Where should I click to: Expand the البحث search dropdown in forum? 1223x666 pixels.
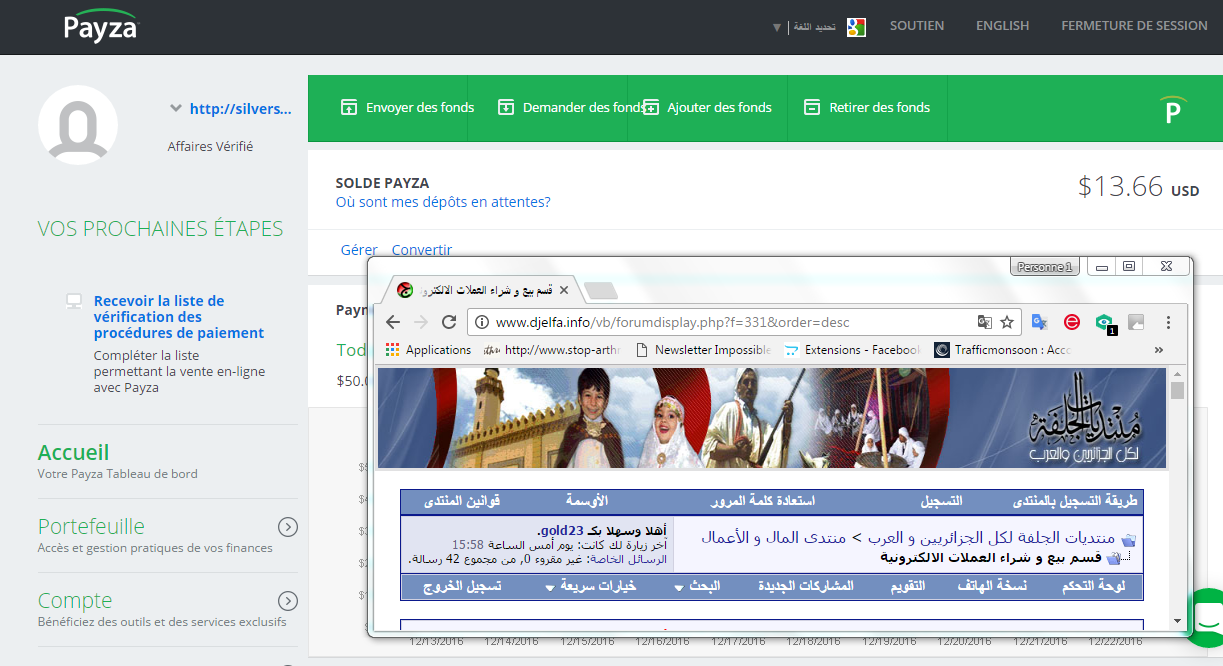[698, 586]
